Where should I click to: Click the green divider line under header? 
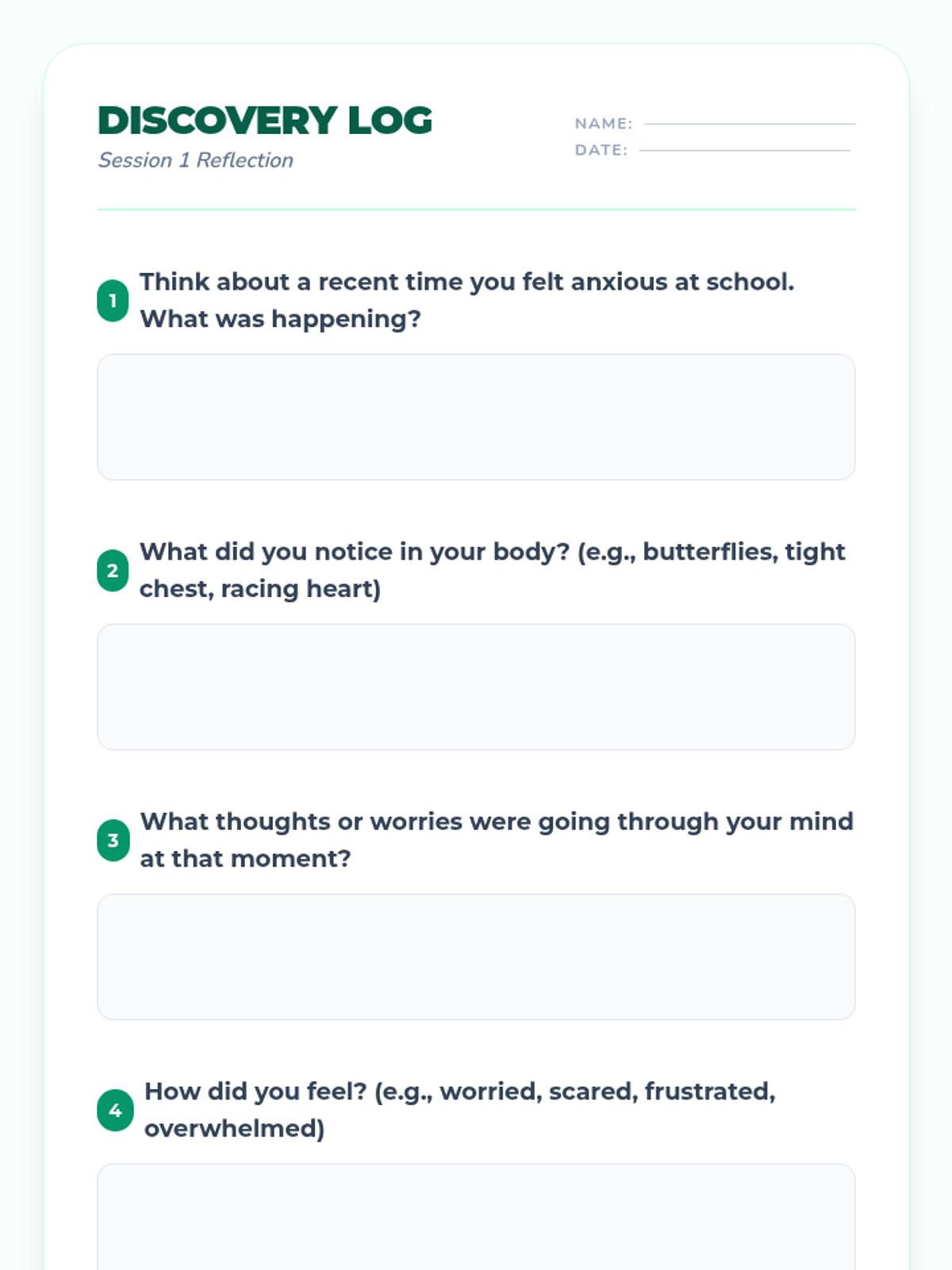click(x=476, y=210)
